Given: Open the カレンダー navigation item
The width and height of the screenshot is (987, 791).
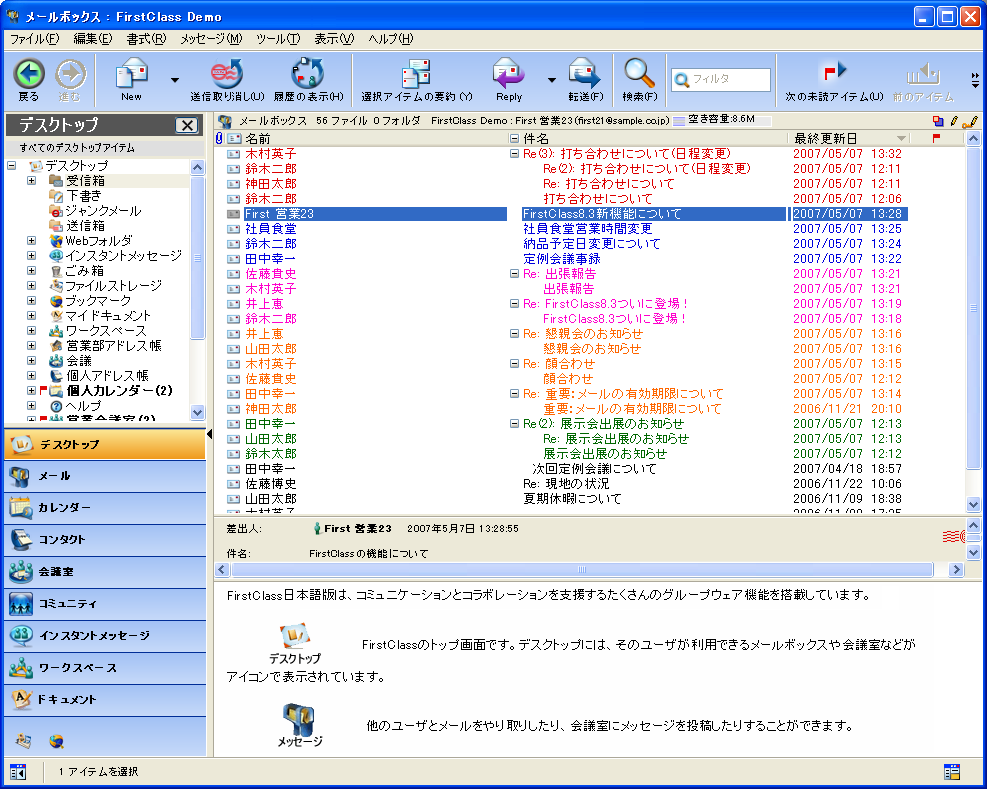Looking at the screenshot, I should tap(104, 508).
